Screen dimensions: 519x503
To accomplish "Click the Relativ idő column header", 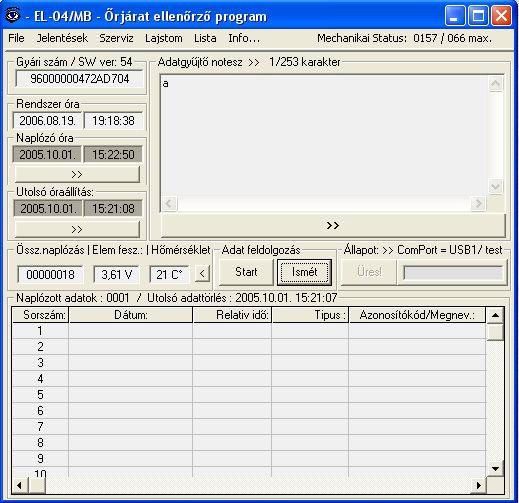I will [x=232, y=315].
